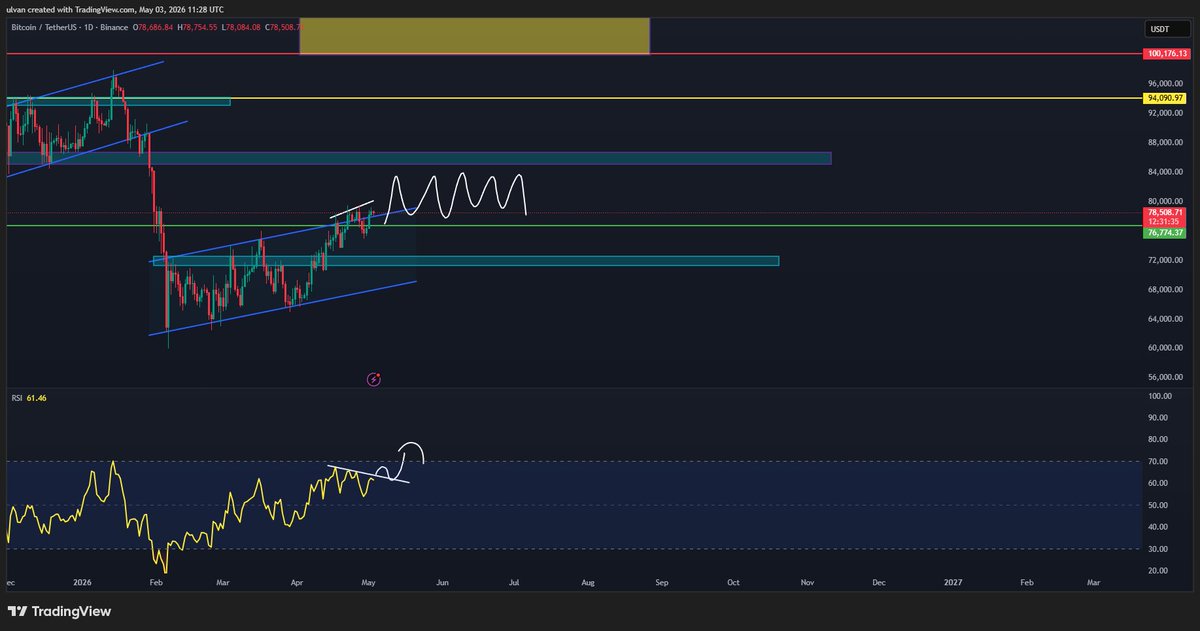Click the 88,000.00 price axis label
Viewport: 1200px width, 631px height.
click(x=1165, y=142)
